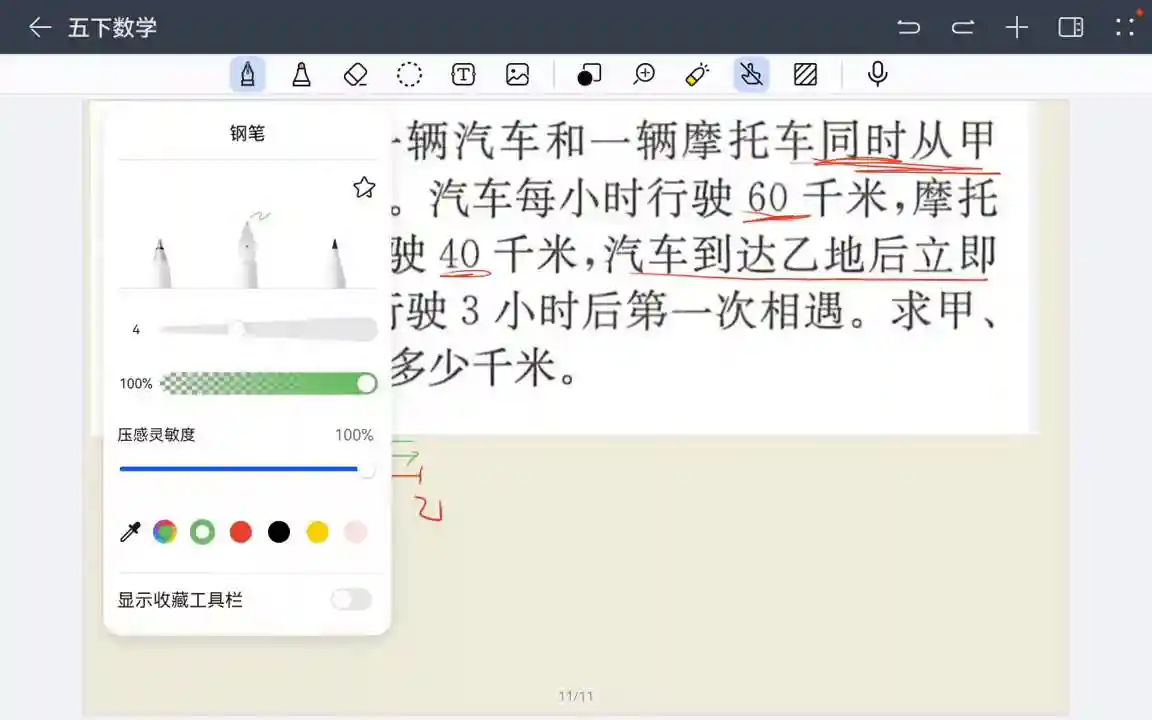Activate the lasso selection tool
This screenshot has width=1152, height=720.
click(409, 74)
